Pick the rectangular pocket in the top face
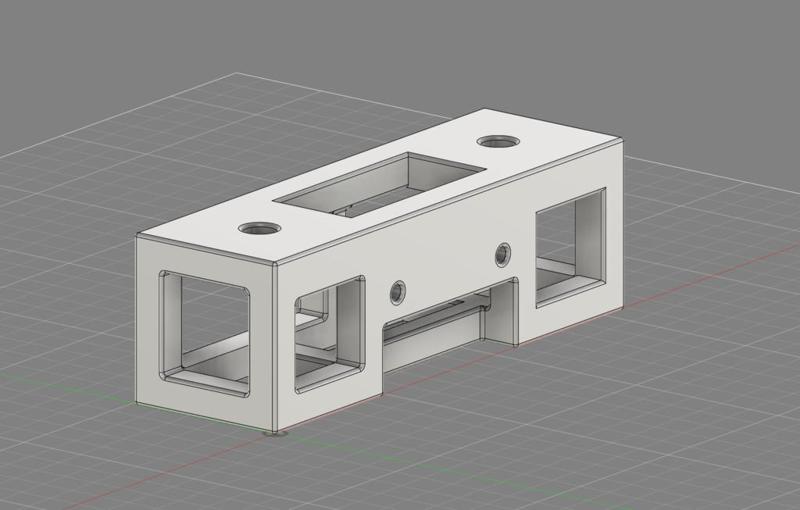Viewport: 800px width, 510px height. pyautogui.click(x=379, y=183)
